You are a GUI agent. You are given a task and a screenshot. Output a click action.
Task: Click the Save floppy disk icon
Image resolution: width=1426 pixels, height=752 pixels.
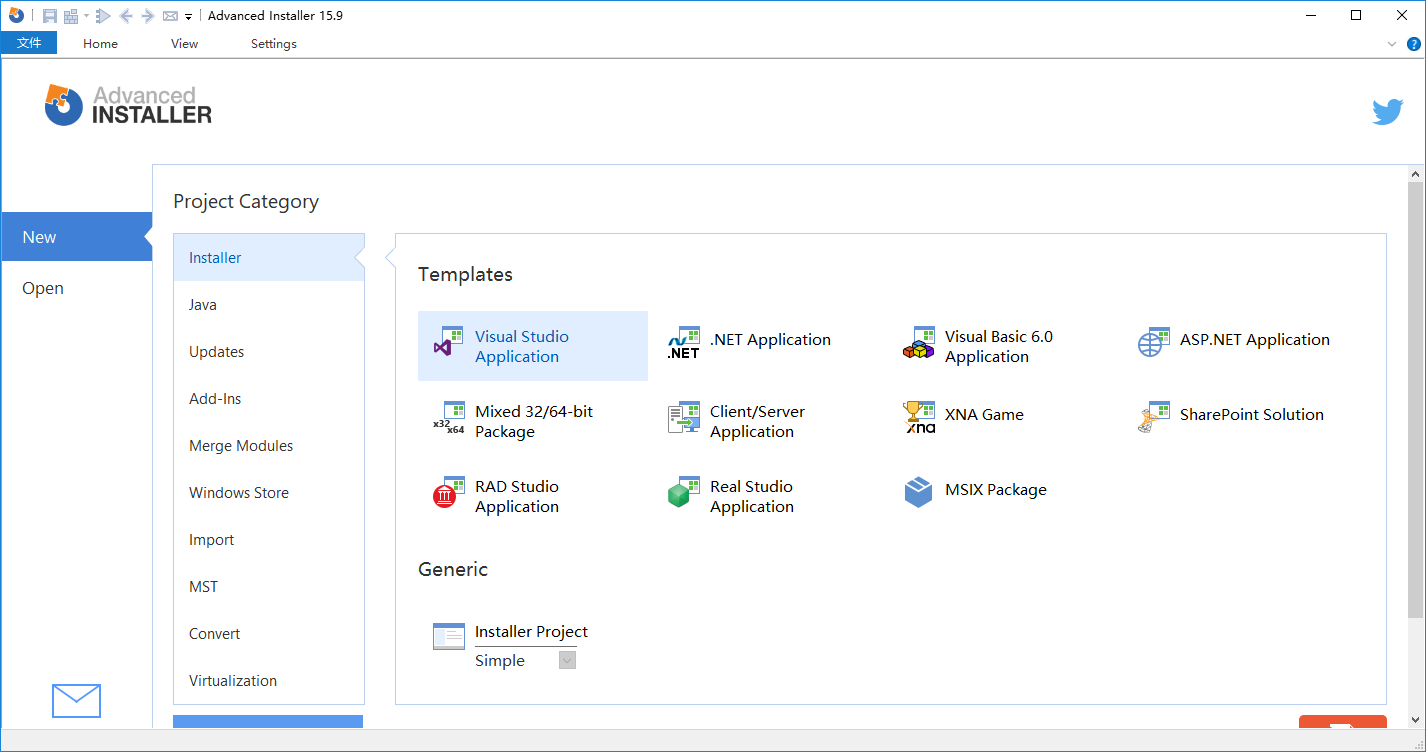tap(49, 16)
